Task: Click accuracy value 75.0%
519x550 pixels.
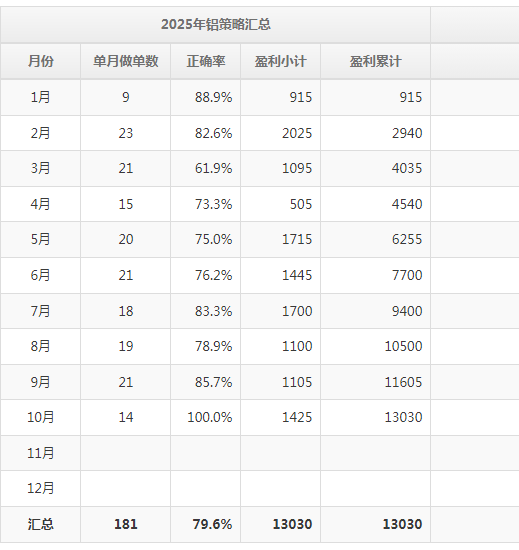Action: pyautogui.click(x=214, y=239)
